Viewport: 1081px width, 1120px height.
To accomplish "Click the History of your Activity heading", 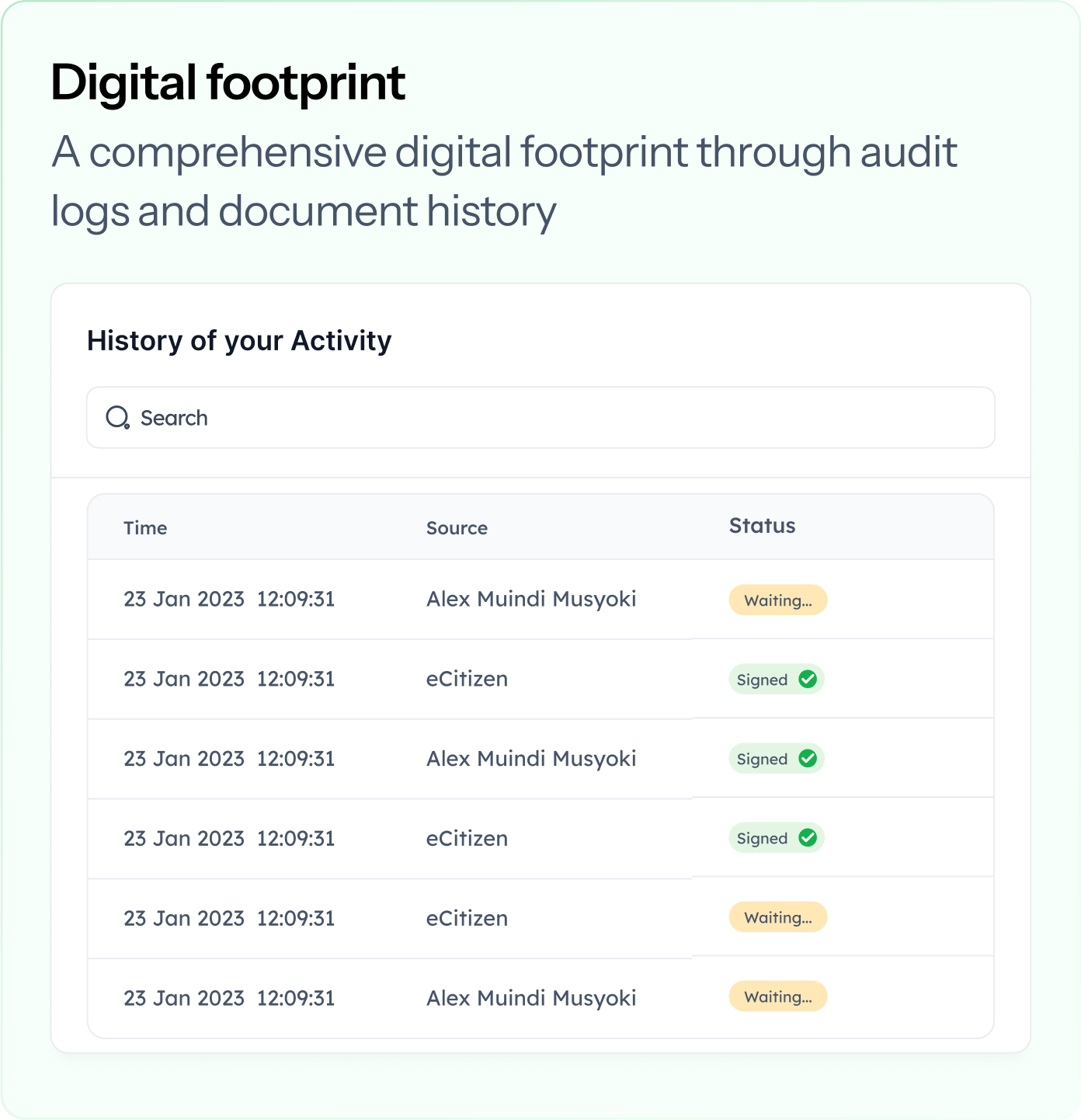I will click(x=239, y=341).
